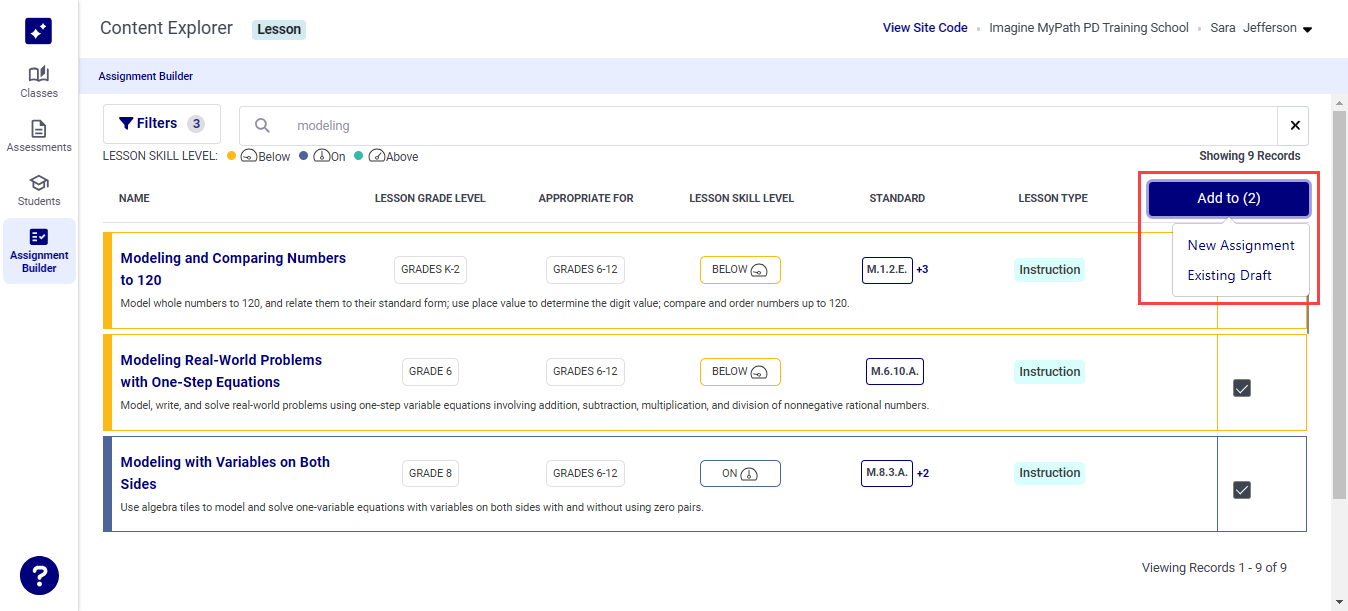Open the help question mark button
1348x611 pixels.
coord(39,576)
